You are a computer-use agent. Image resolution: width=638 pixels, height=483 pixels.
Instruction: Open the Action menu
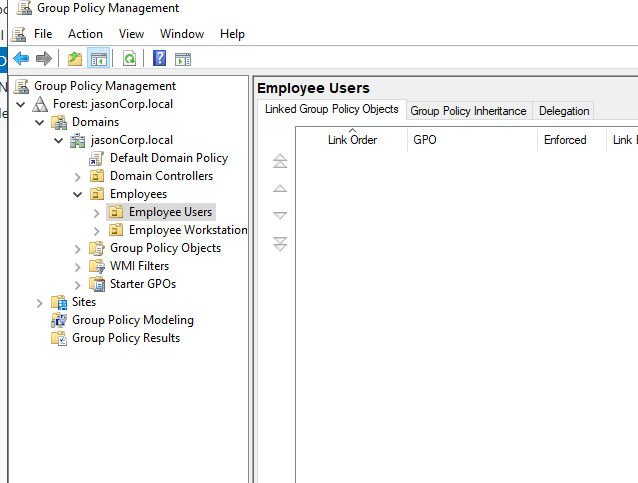coord(85,34)
